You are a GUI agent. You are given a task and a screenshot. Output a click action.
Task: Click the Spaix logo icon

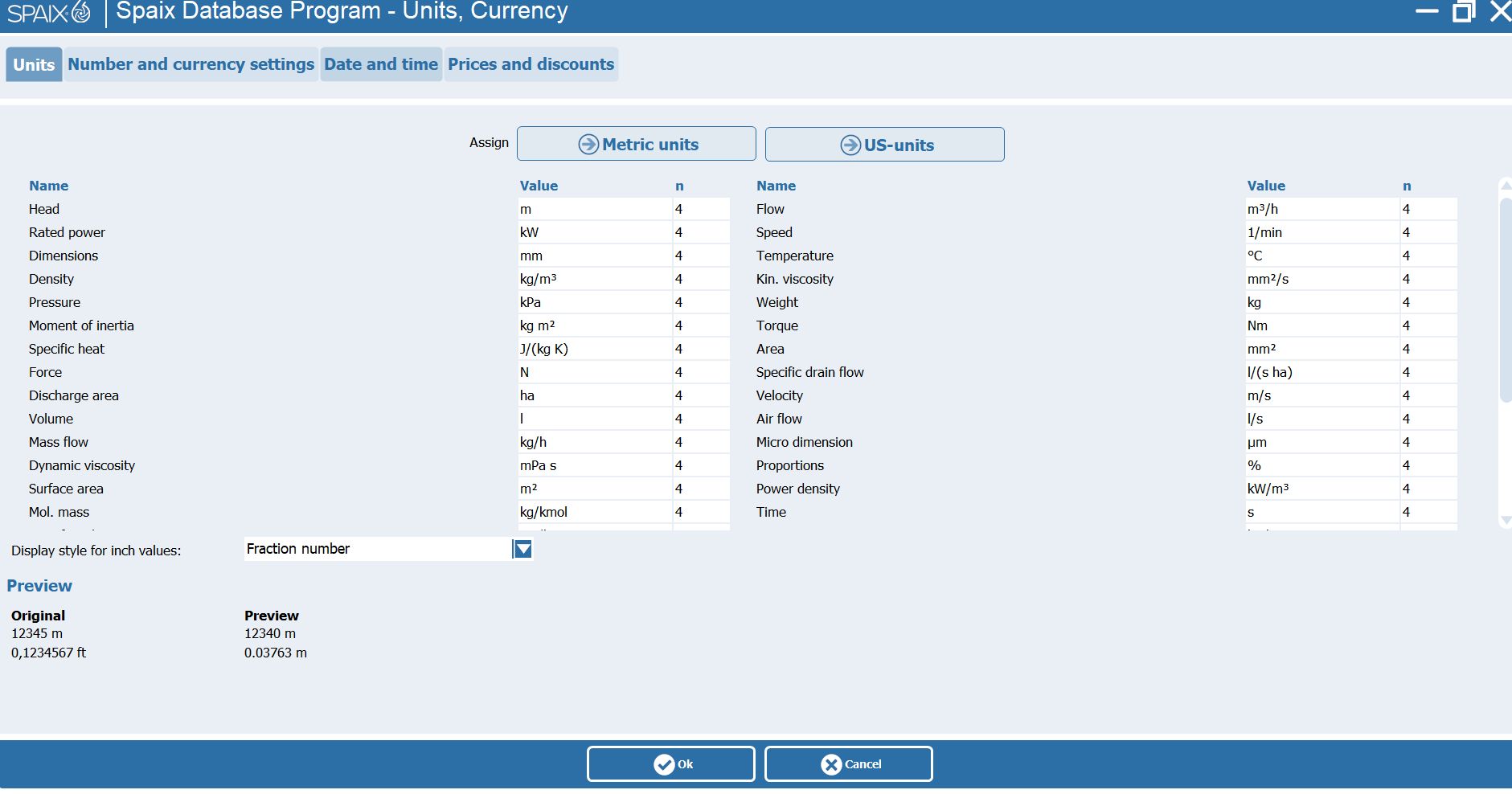[x=81, y=12]
